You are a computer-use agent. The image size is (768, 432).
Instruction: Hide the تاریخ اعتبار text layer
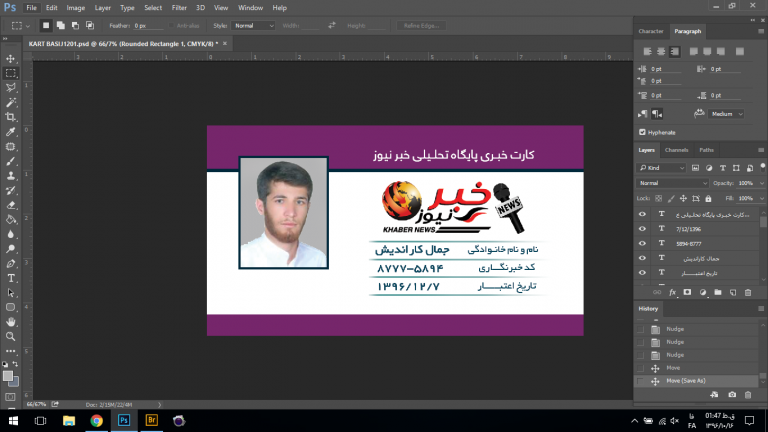coord(642,273)
